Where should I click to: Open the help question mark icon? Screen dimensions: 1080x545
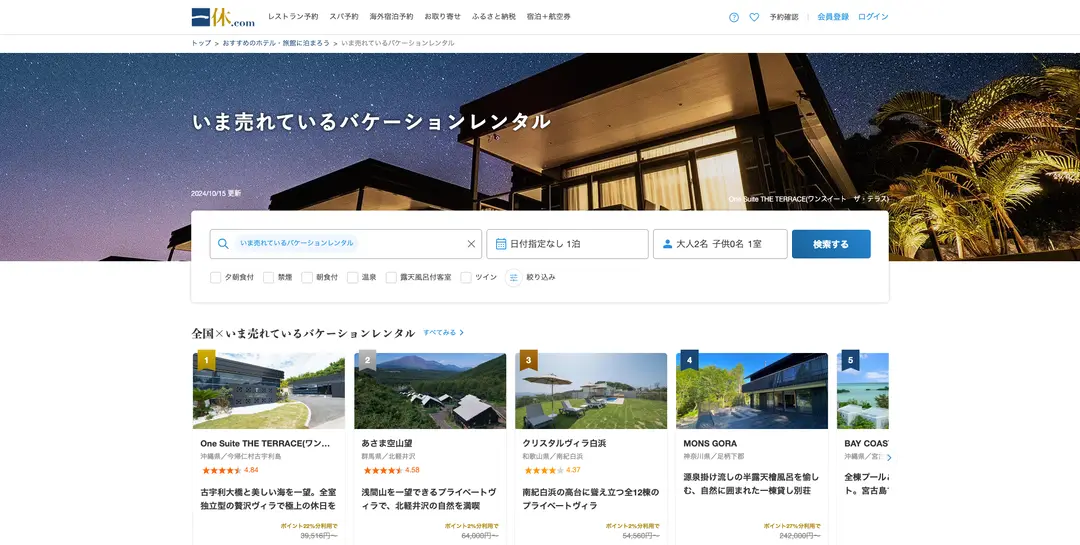734,17
